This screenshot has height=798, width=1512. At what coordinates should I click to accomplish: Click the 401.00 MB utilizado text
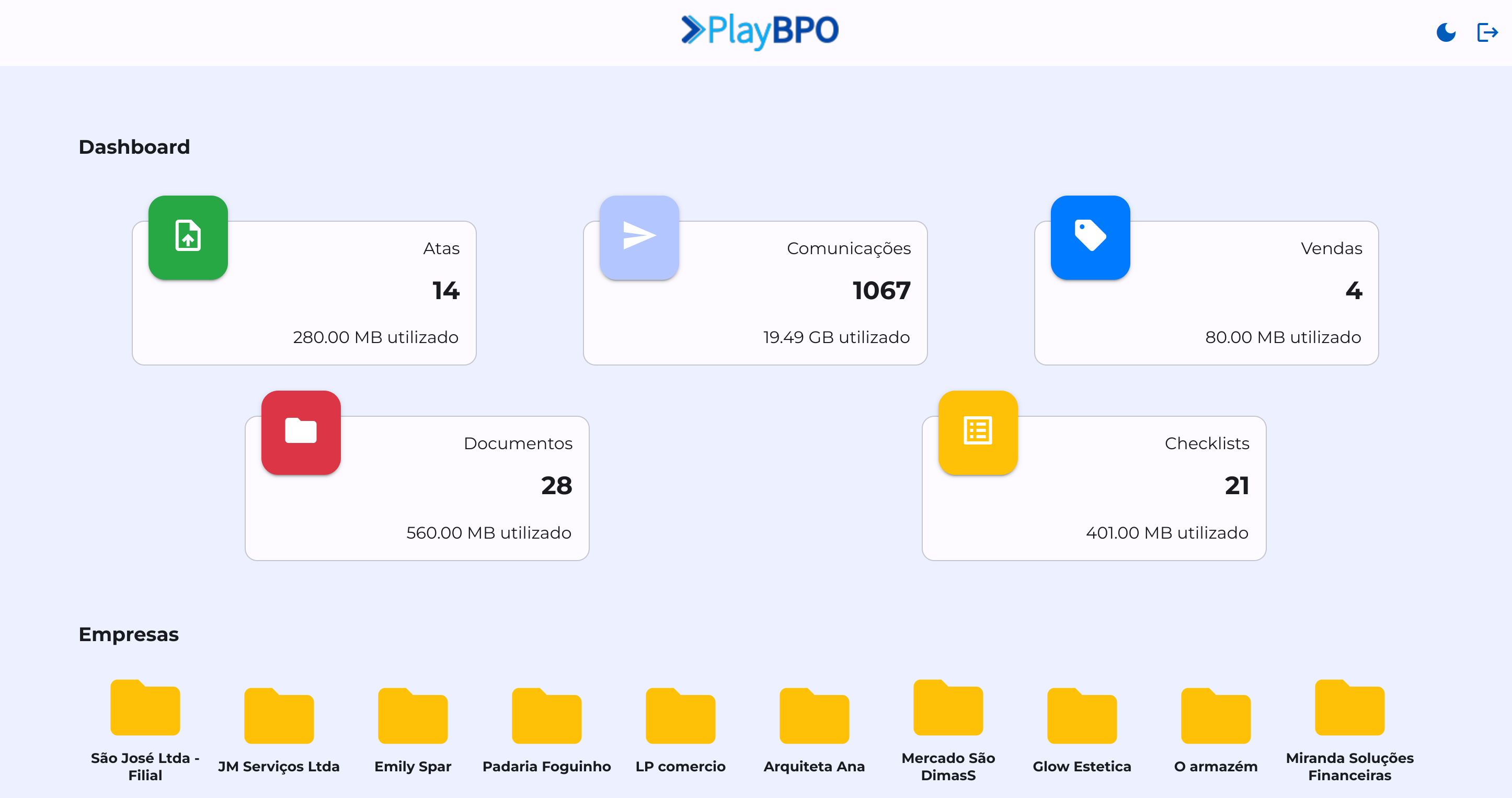tap(1167, 532)
